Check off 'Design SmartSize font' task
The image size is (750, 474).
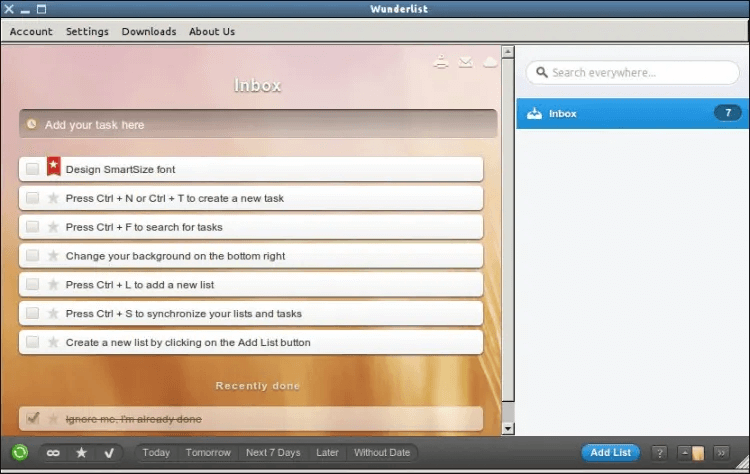[x=33, y=169]
